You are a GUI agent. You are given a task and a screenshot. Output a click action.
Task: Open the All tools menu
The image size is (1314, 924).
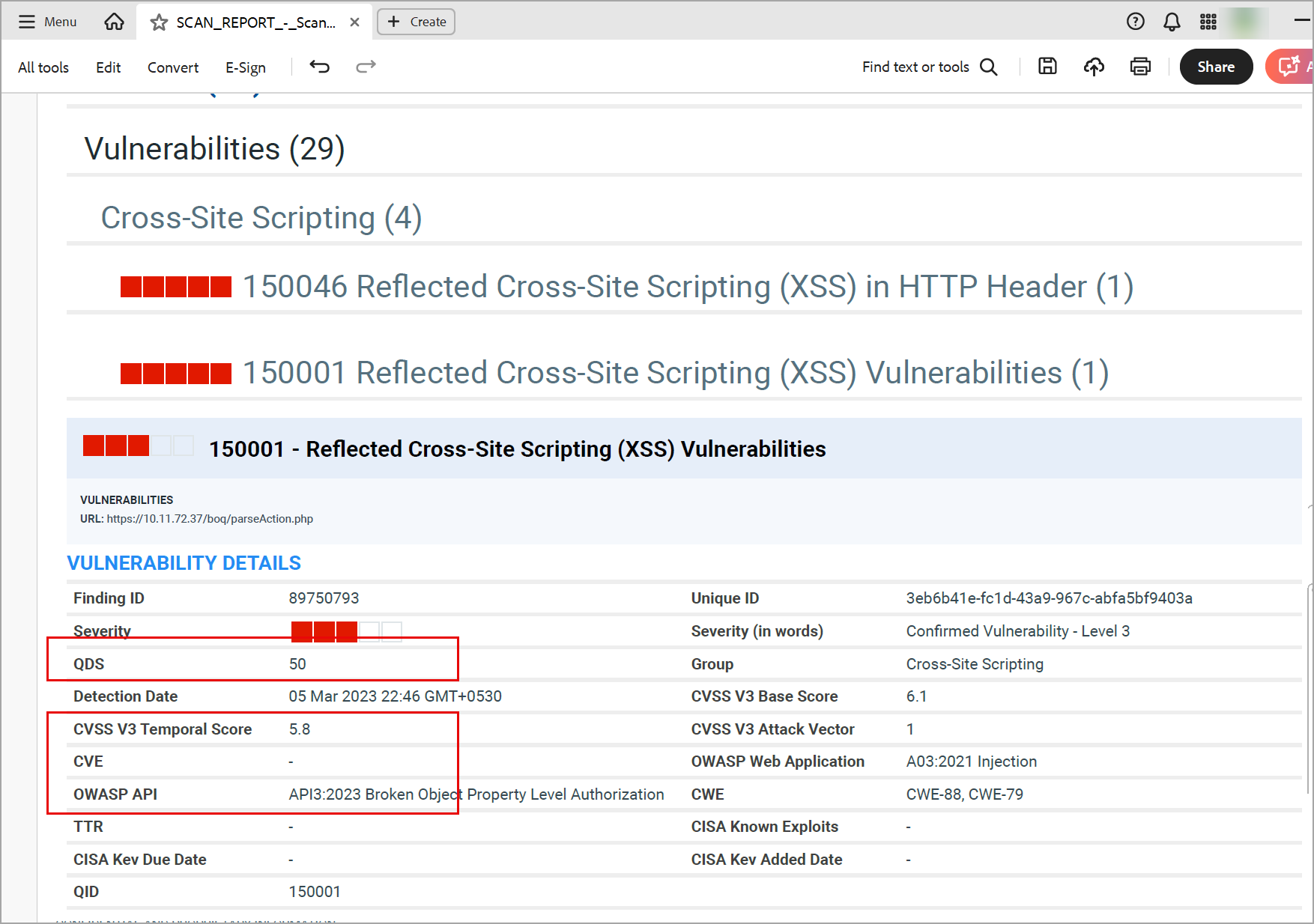[43, 67]
